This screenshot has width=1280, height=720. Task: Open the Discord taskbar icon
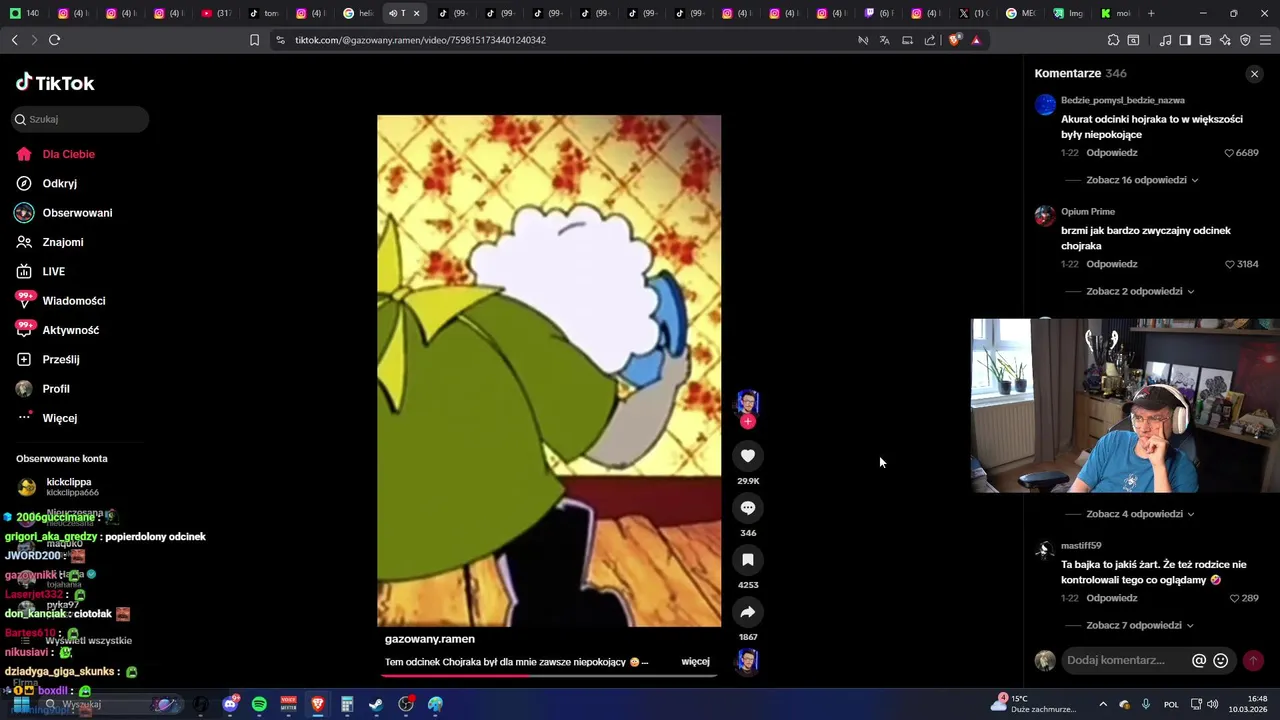[230, 704]
